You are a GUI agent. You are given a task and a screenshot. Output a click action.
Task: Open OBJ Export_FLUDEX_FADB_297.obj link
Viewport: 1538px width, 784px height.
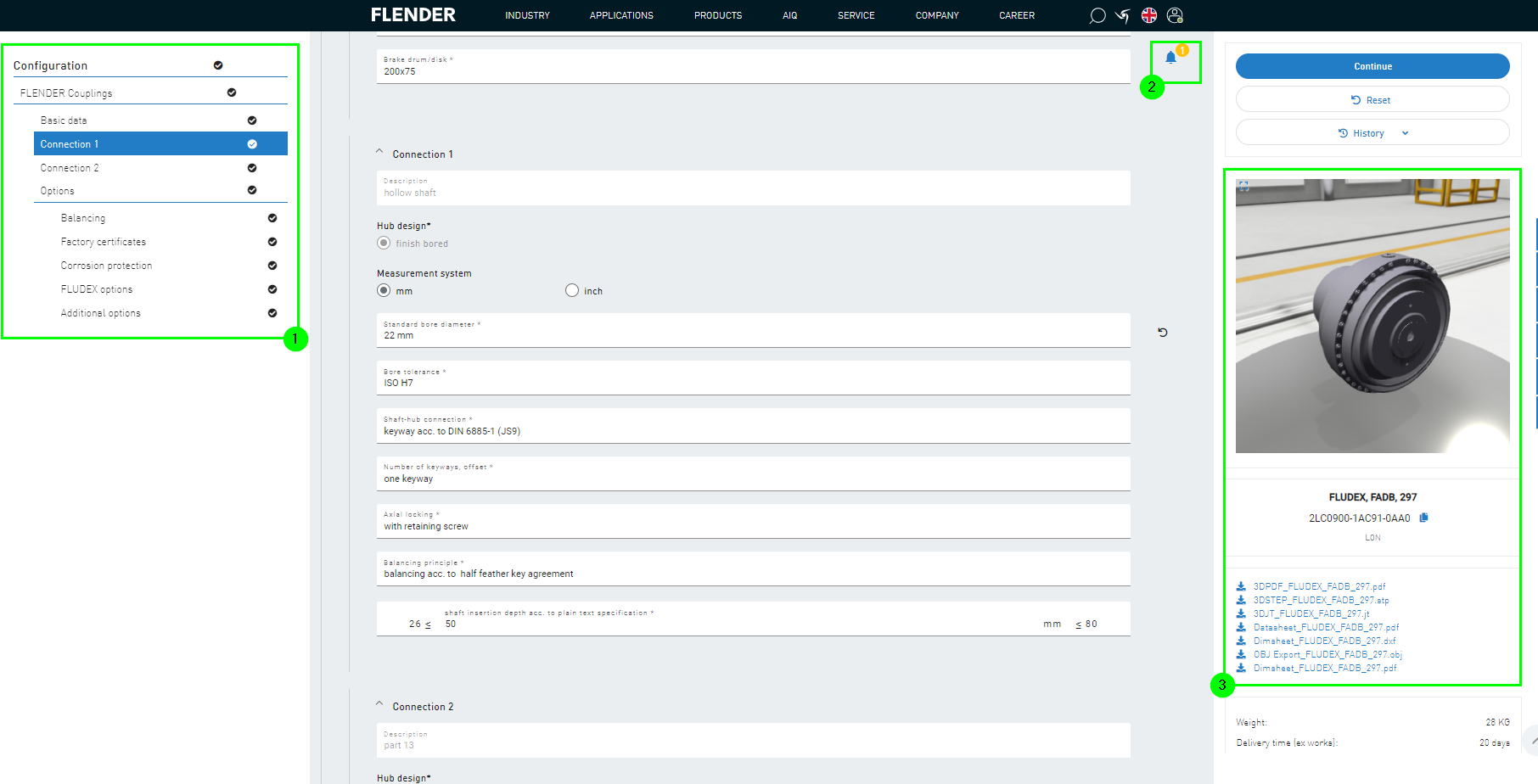[1328, 654]
